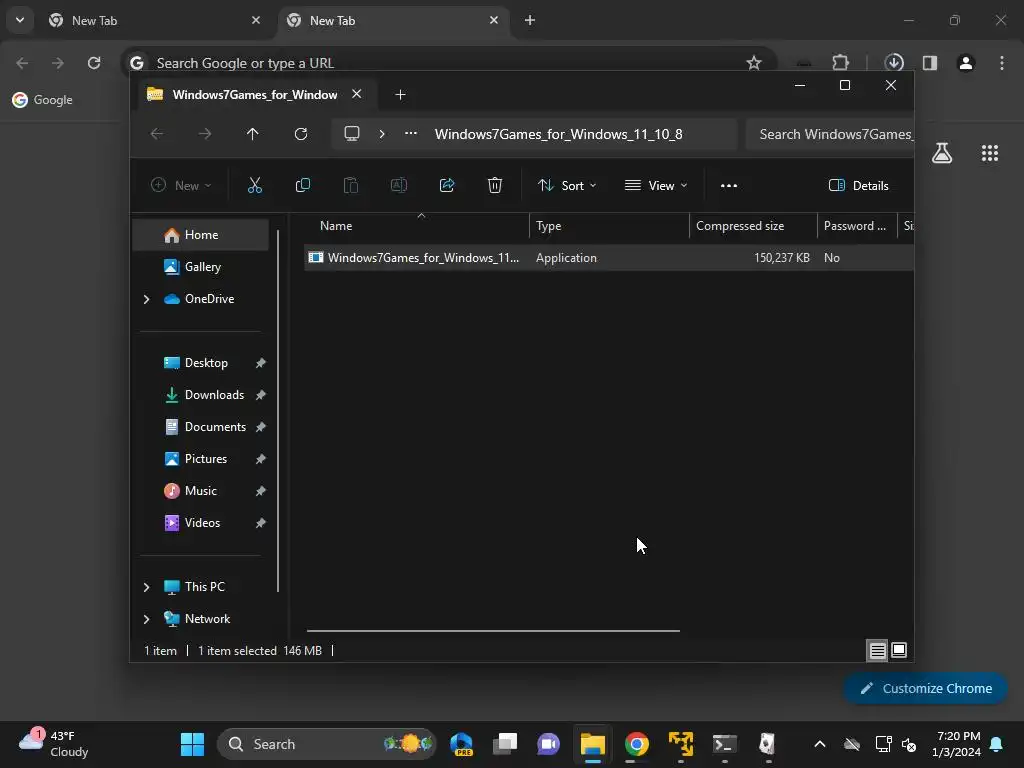
Task: Switch to large thumbnails view icon
Action: pos(899,650)
